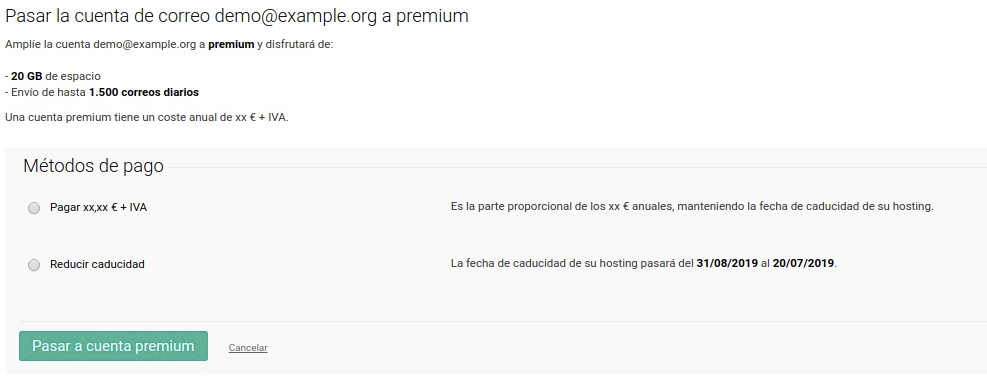
Task: Click the proportional part description text
Action: (x=692, y=206)
